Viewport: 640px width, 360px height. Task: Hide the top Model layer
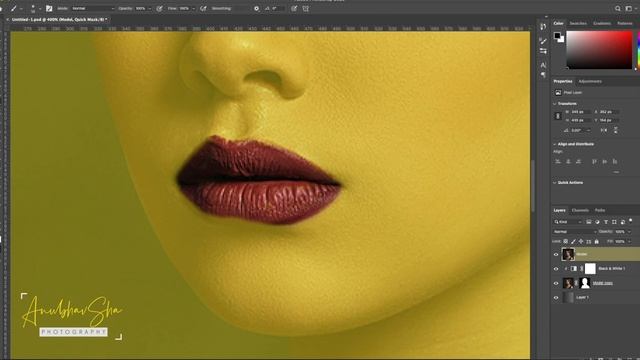coord(556,254)
